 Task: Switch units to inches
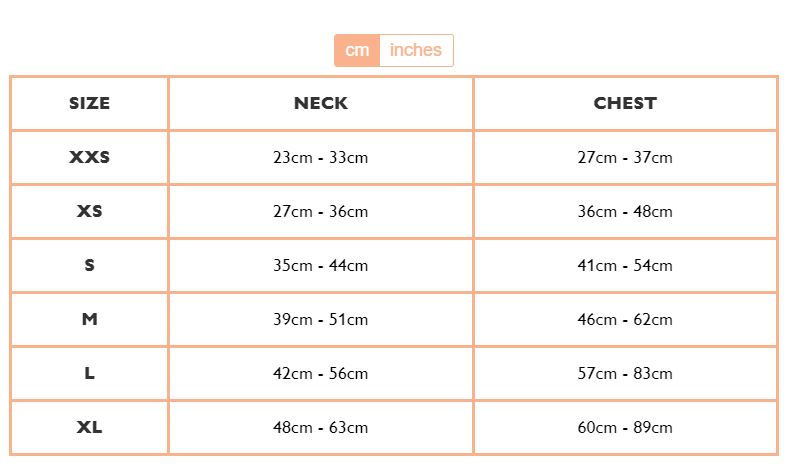pyautogui.click(x=416, y=50)
